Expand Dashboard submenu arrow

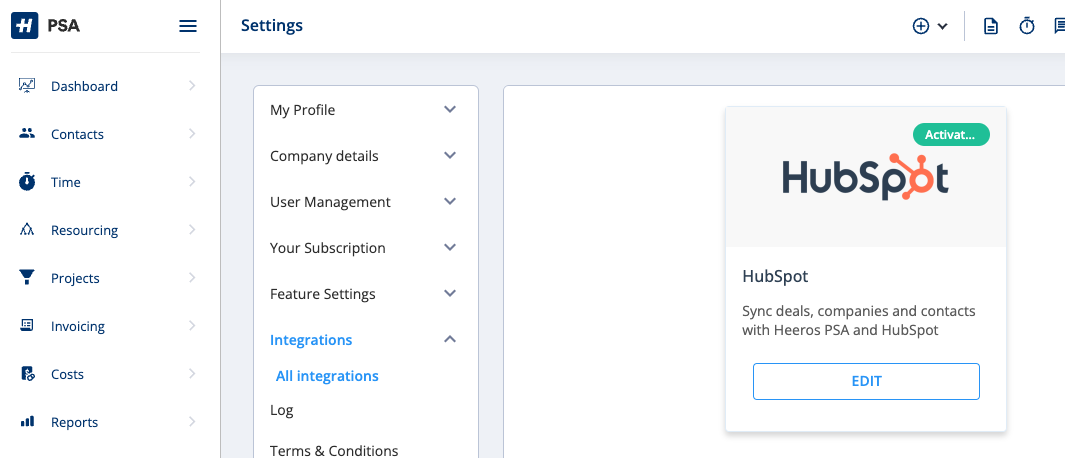click(192, 86)
